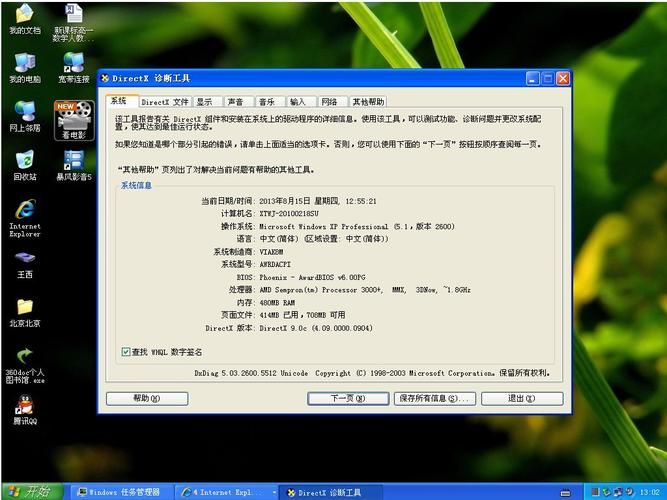The width and height of the screenshot is (667, 500).
Task: Select the 北京北京 folder icon
Action: (25, 313)
